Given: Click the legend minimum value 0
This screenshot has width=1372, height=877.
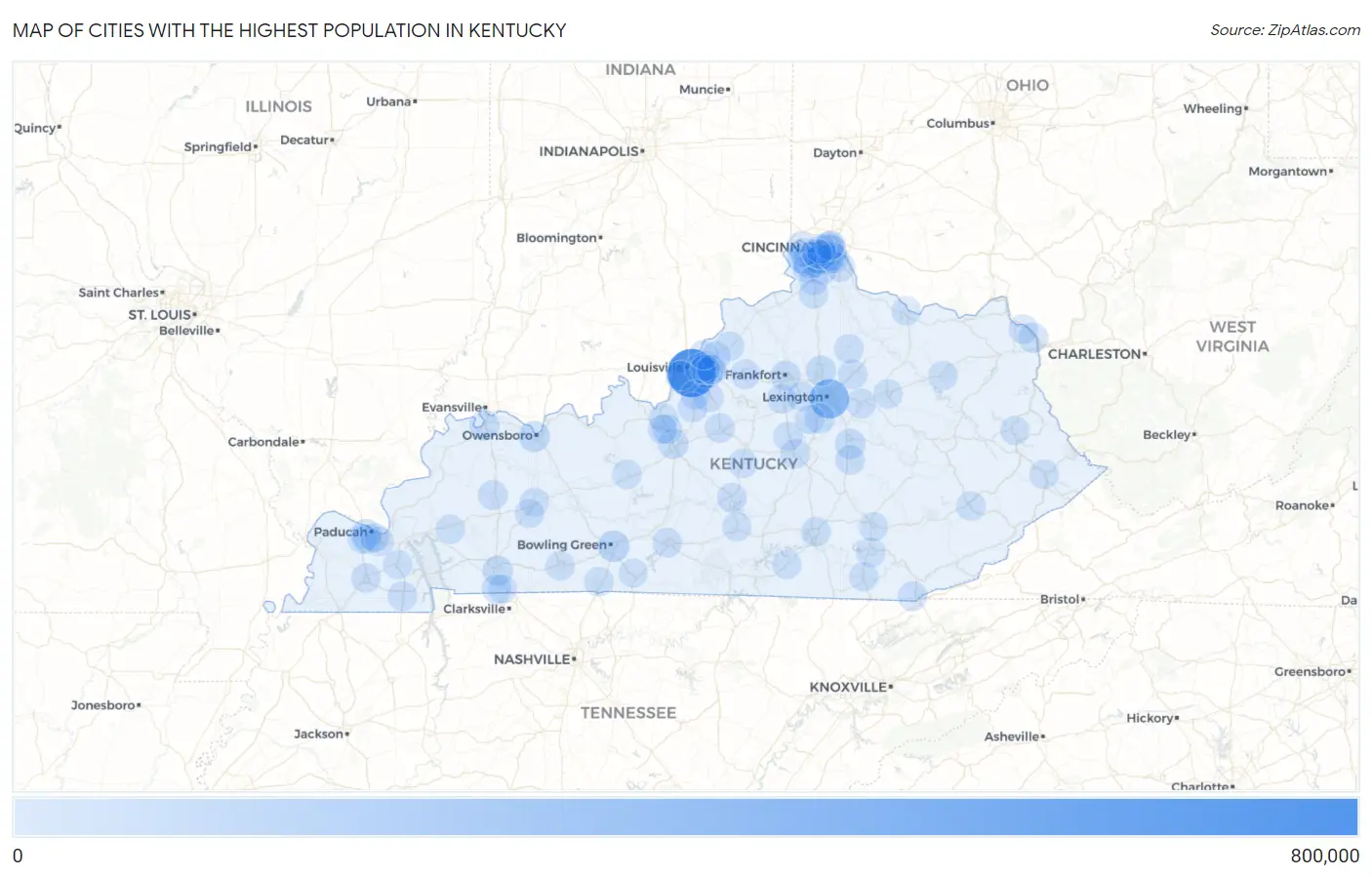Looking at the screenshot, I should 18,856.
